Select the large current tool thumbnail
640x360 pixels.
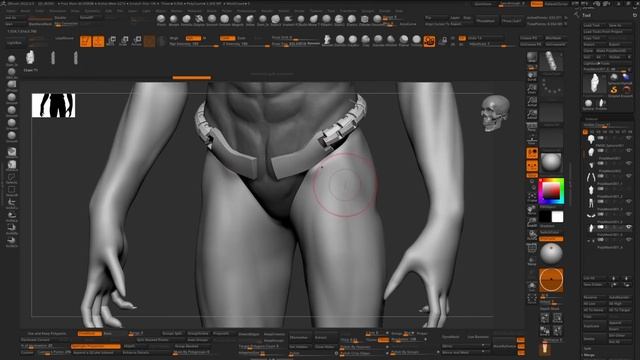595,84
